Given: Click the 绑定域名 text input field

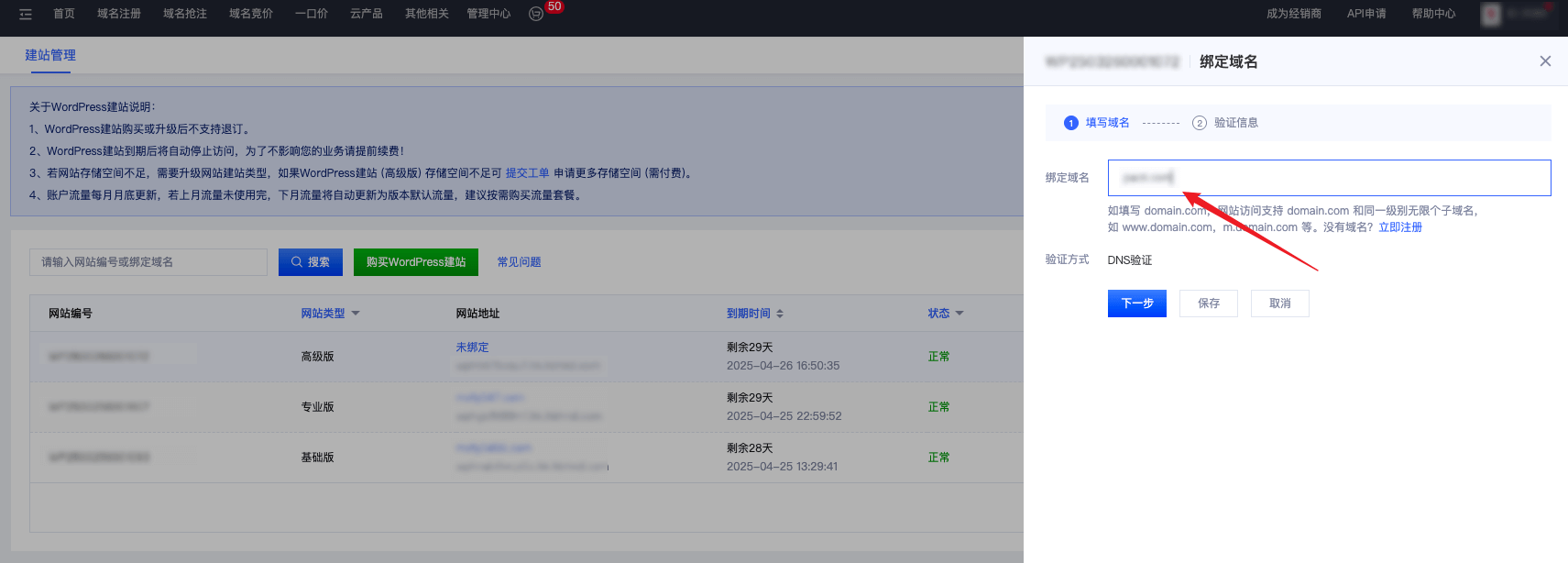Looking at the screenshot, I should pyautogui.click(x=1329, y=178).
